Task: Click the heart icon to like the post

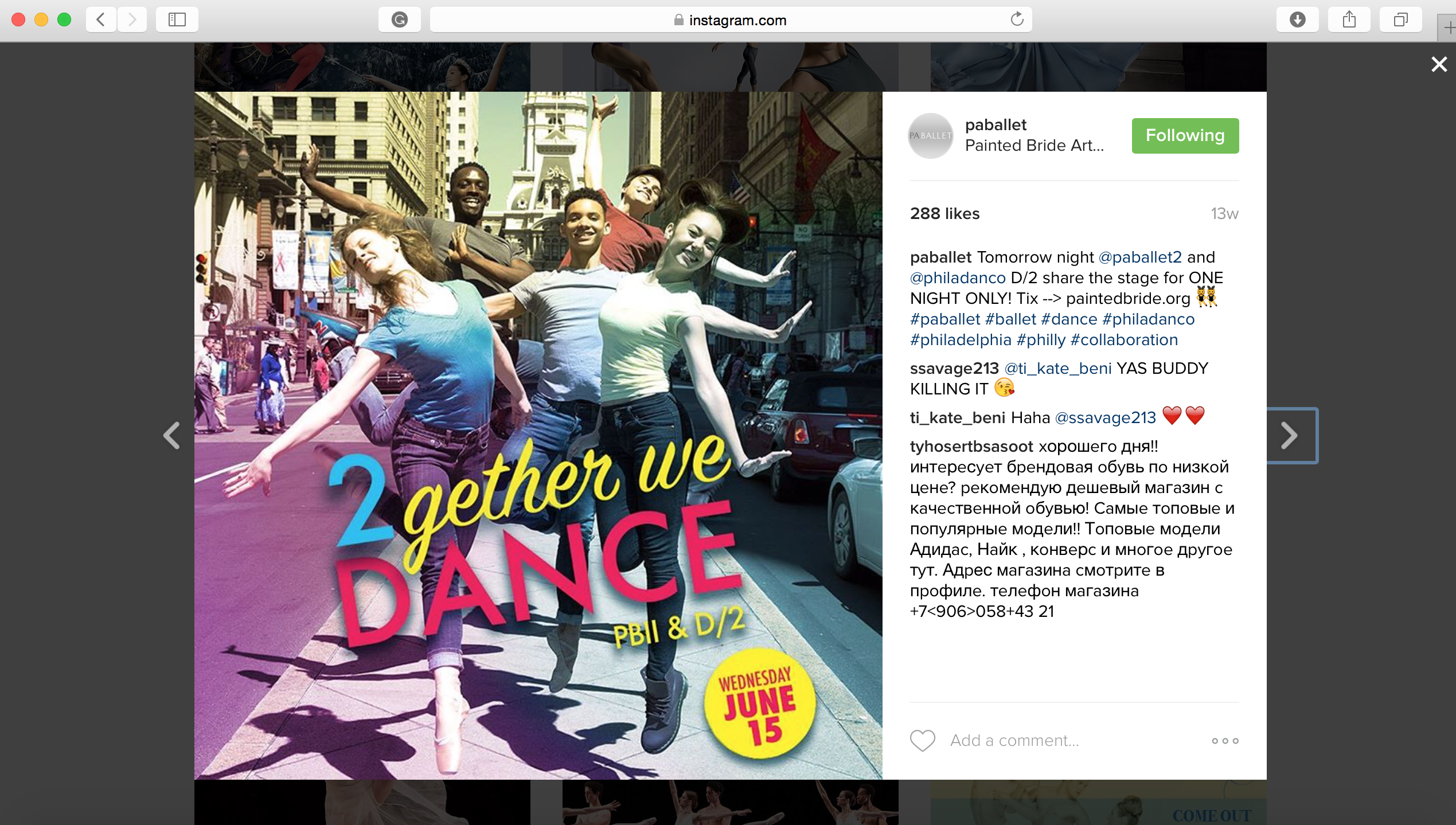Action: tap(922, 740)
